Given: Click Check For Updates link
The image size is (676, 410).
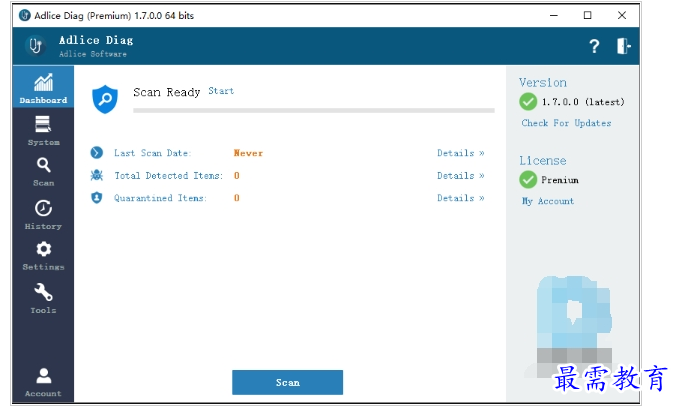Looking at the screenshot, I should pos(566,123).
